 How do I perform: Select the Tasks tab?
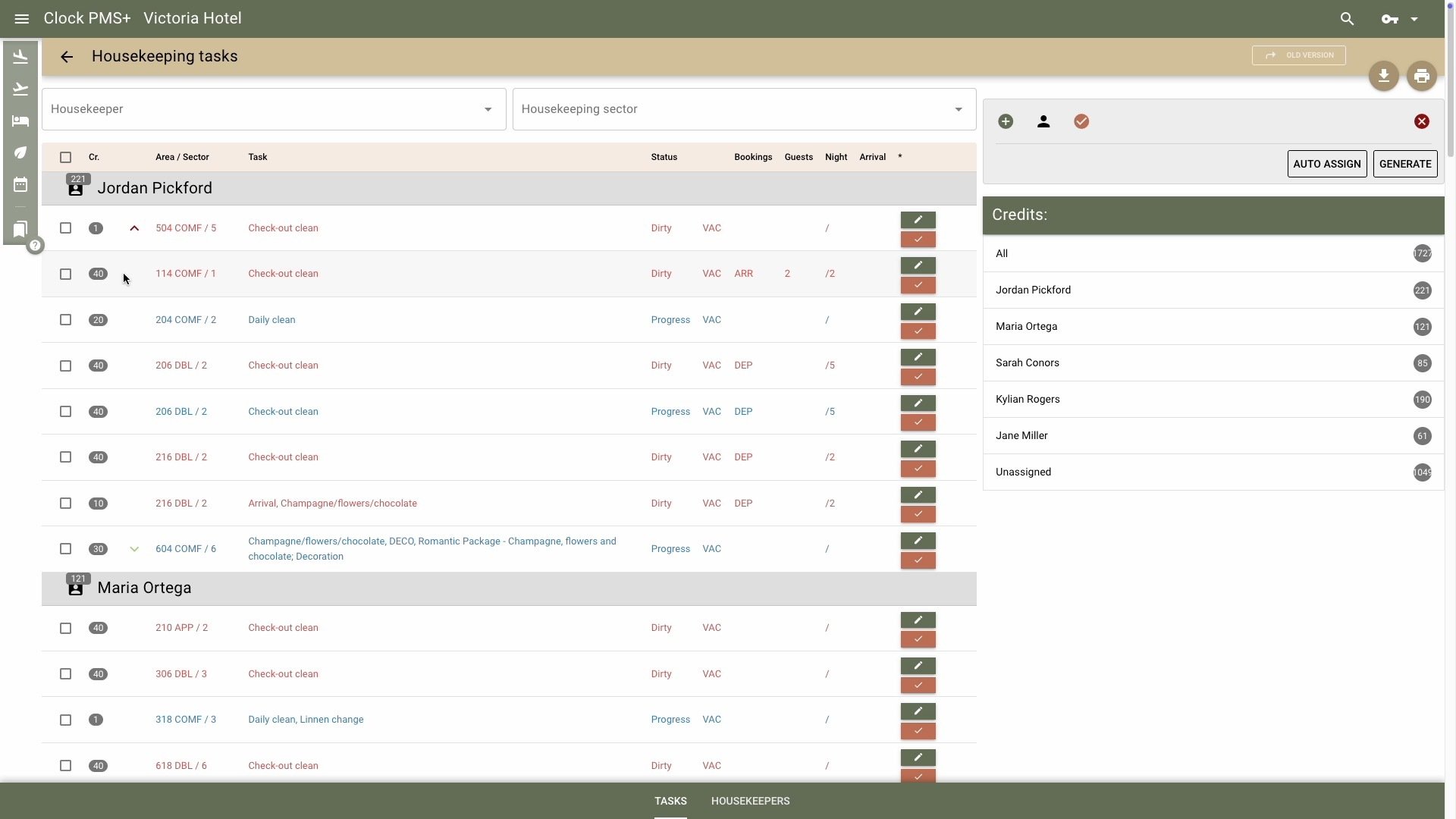click(x=670, y=801)
